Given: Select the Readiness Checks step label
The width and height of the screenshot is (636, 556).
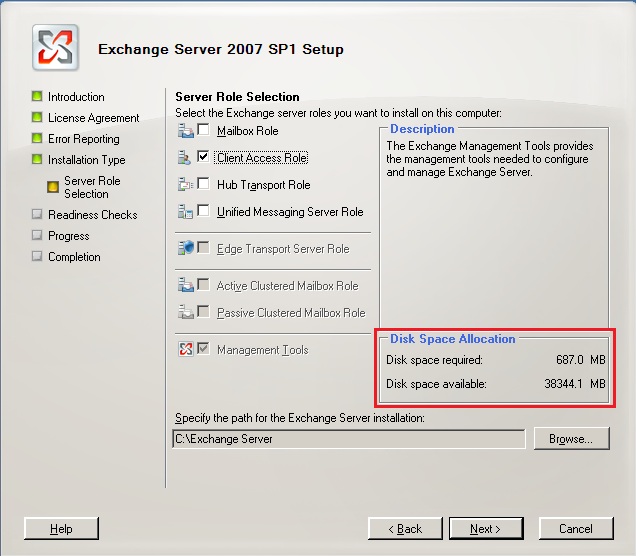Looking at the screenshot, I should click(x=92, y=215).
